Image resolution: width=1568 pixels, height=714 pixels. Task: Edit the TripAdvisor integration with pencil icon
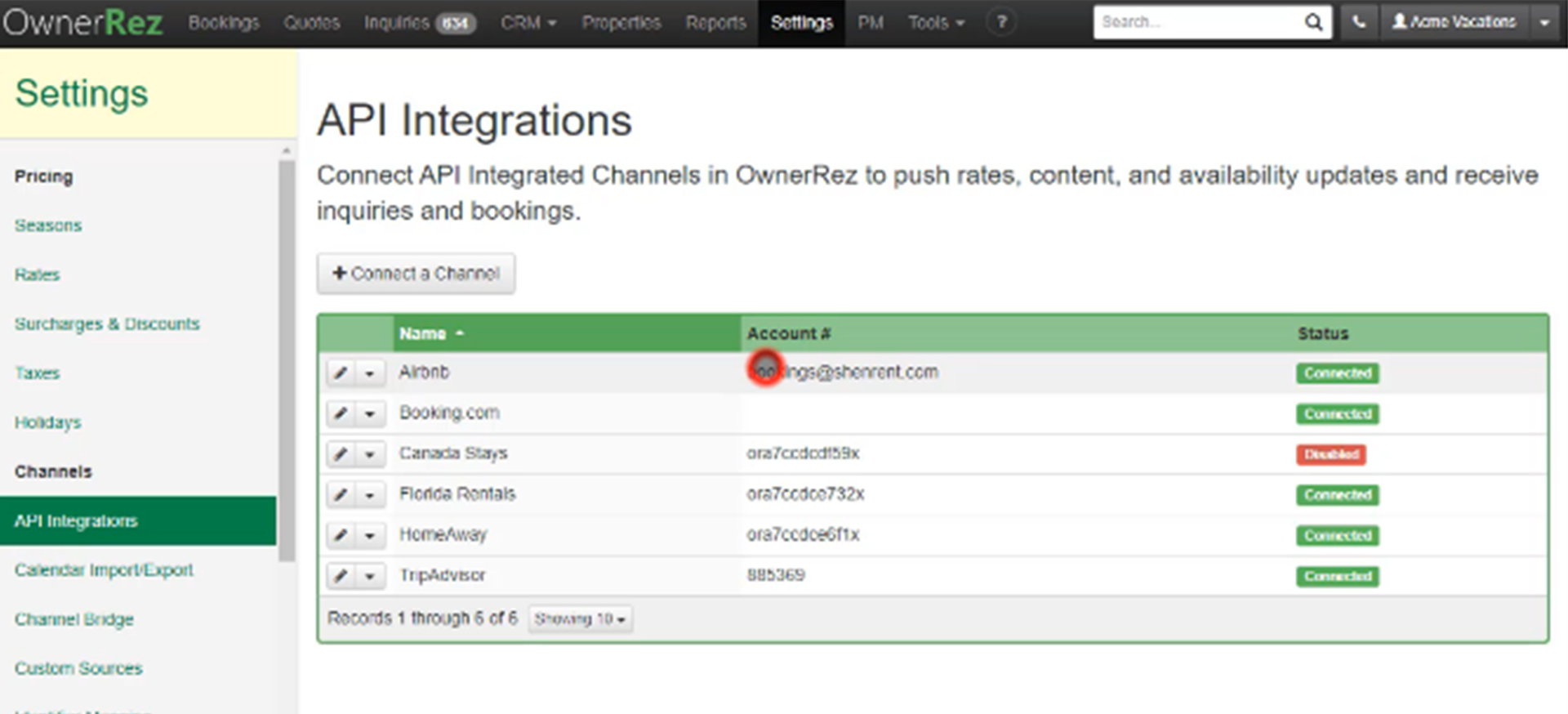coord(341,576)
